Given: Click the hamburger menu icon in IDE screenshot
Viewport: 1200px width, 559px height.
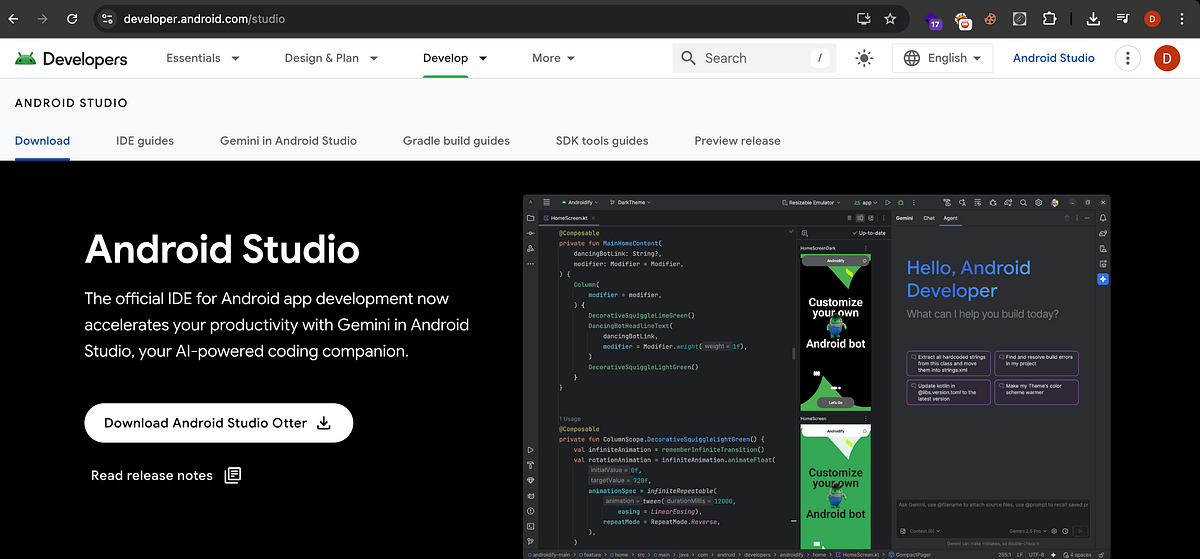Looking at the screenshot, I should (x=547, y=202).
